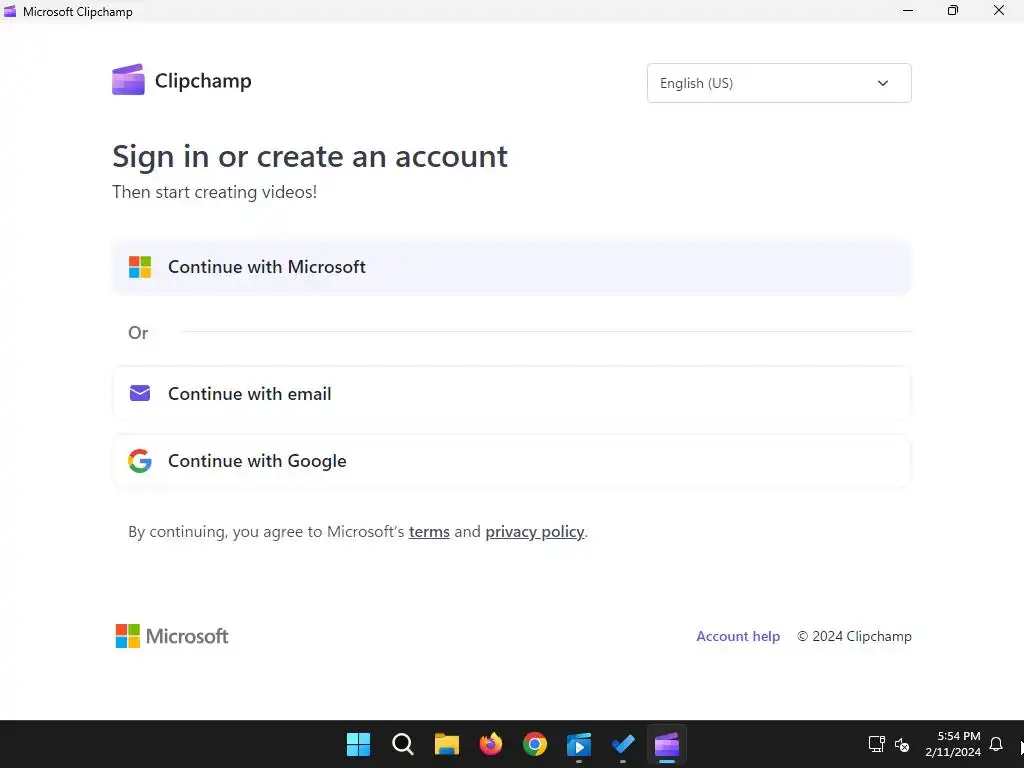Open the To Do checkmark taskbar app

pyautogui.click(x=623, y=744)
